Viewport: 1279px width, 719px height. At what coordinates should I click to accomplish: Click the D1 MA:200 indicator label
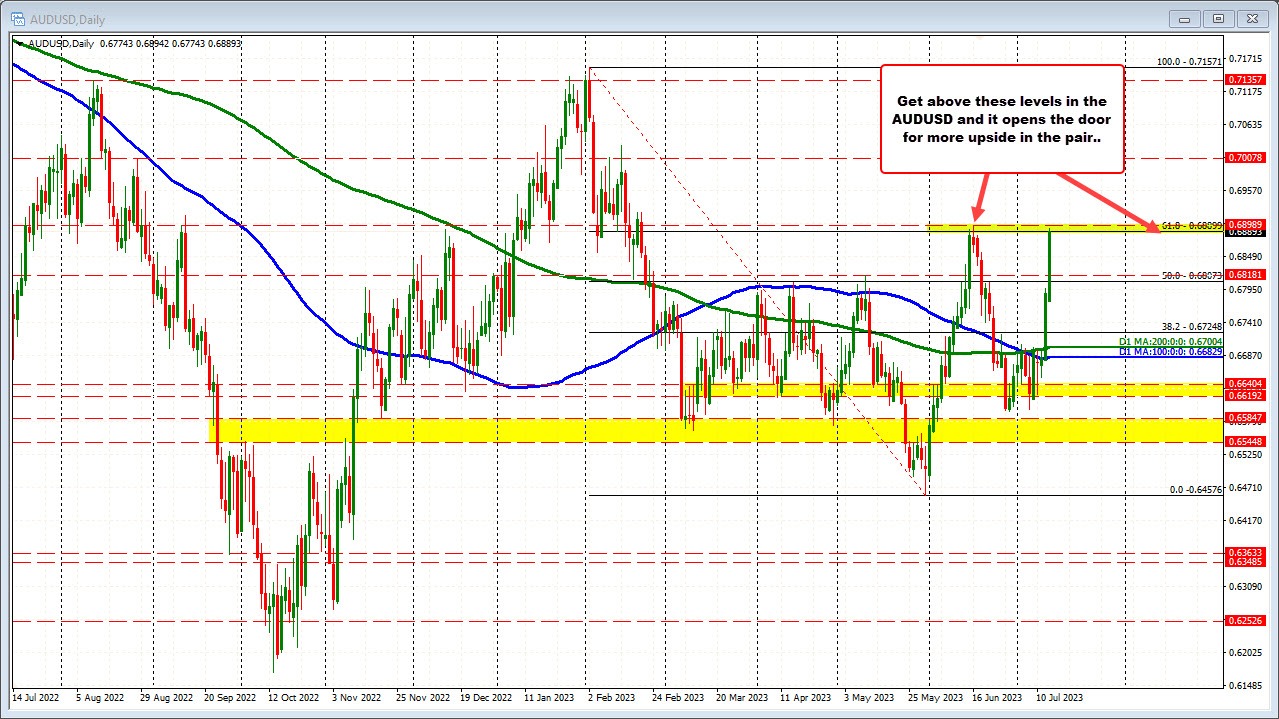[x=1170, y=342]
